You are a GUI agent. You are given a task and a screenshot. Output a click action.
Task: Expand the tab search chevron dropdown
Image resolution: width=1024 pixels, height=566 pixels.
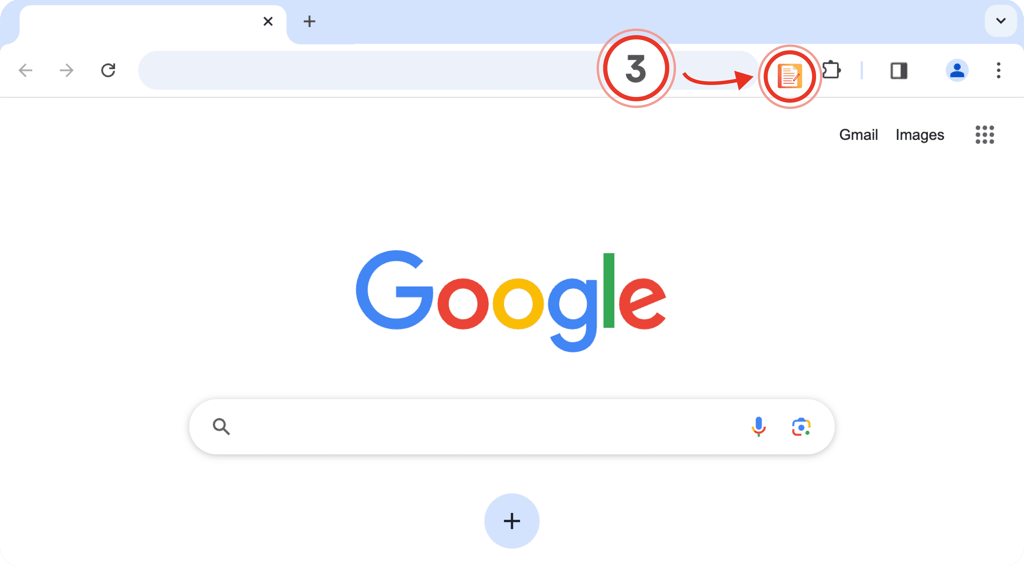coord(1000,21)
